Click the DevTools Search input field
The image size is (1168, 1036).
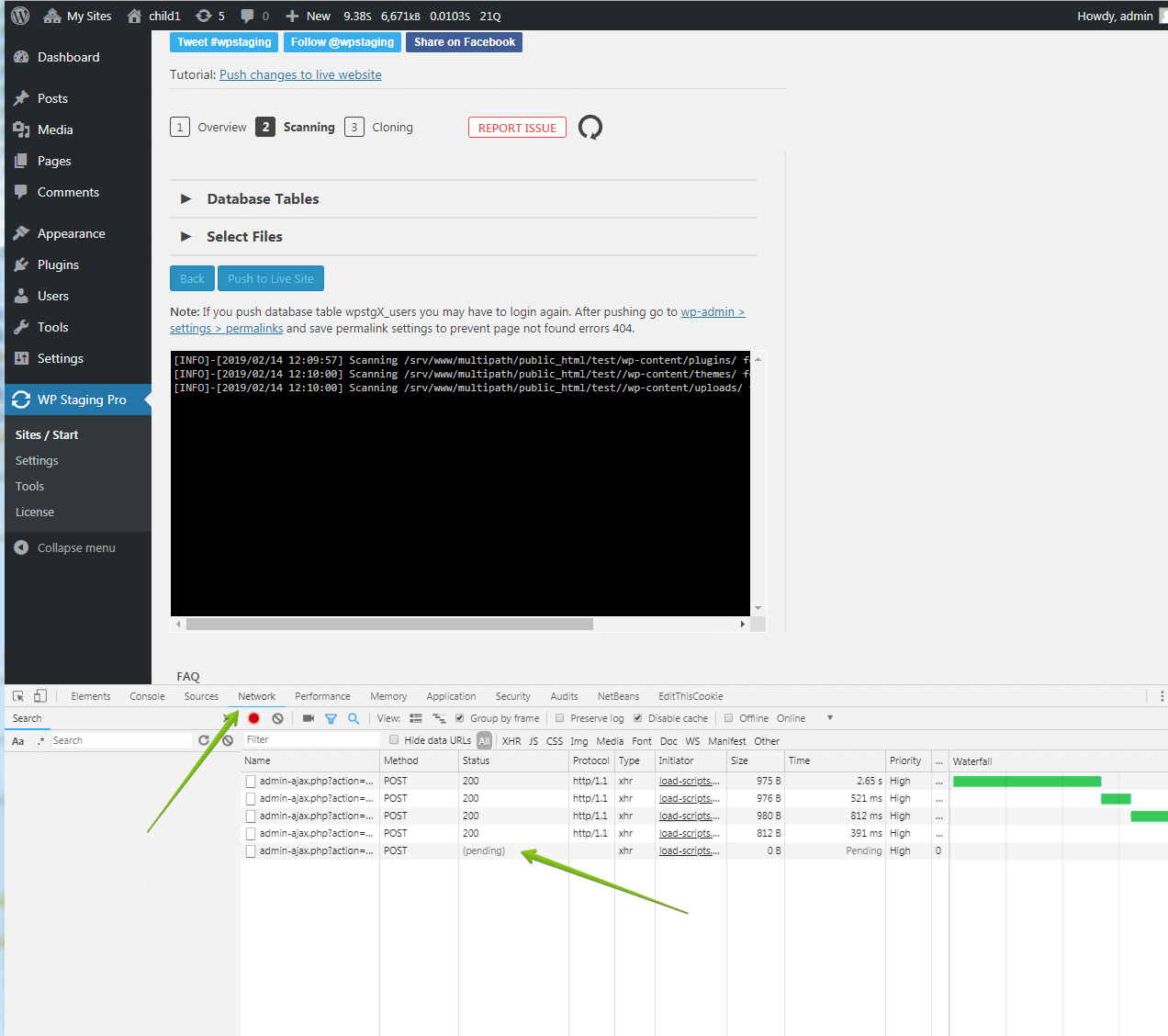point(119,740)
